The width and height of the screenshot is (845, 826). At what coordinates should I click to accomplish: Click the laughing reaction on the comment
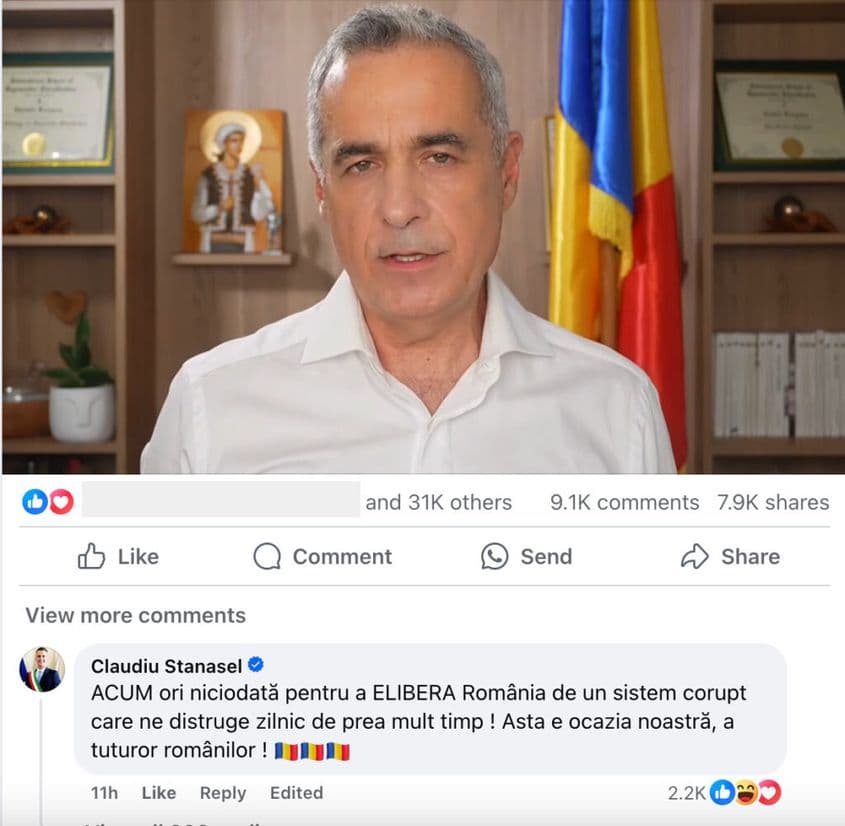[746, 792]
